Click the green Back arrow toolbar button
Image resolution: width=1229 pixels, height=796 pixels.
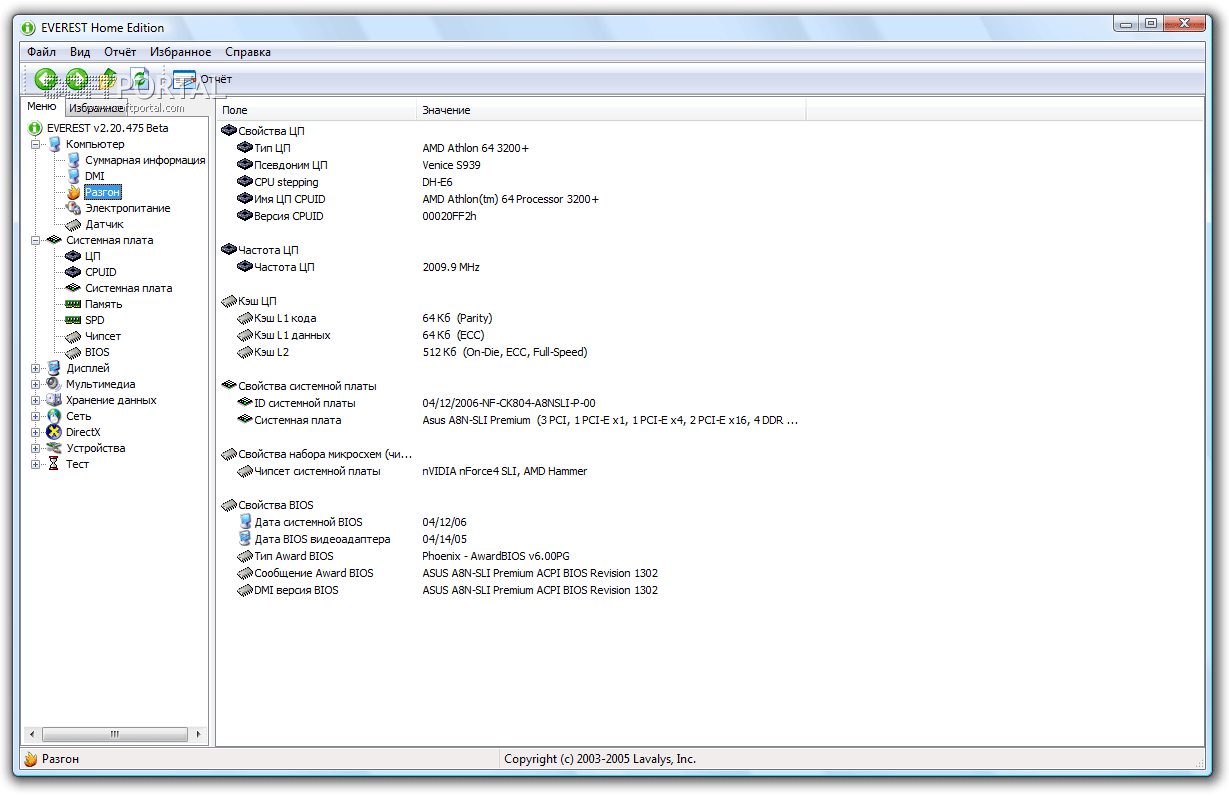click(46, 78)
